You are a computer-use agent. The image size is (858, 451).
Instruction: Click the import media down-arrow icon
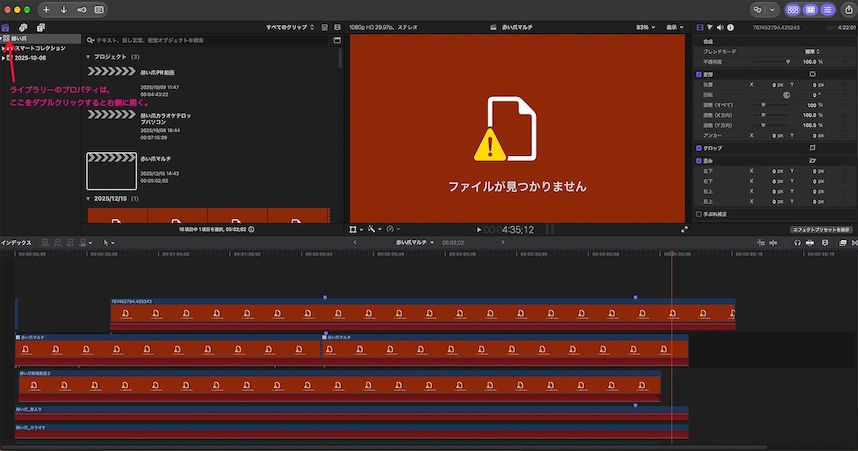(64, 9)
